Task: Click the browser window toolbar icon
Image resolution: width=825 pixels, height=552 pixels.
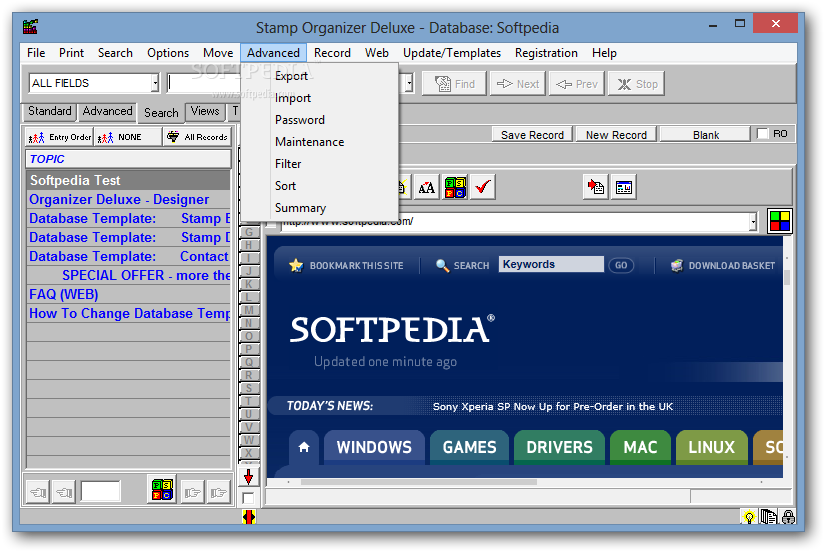Action: [x=624, y=187]
